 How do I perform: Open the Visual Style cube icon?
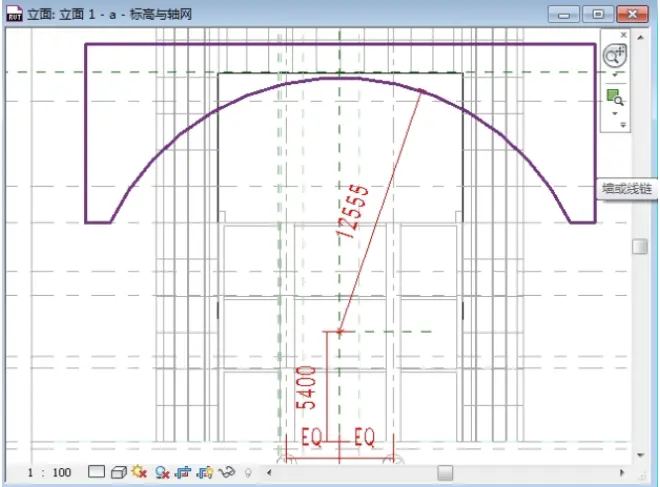119,472
